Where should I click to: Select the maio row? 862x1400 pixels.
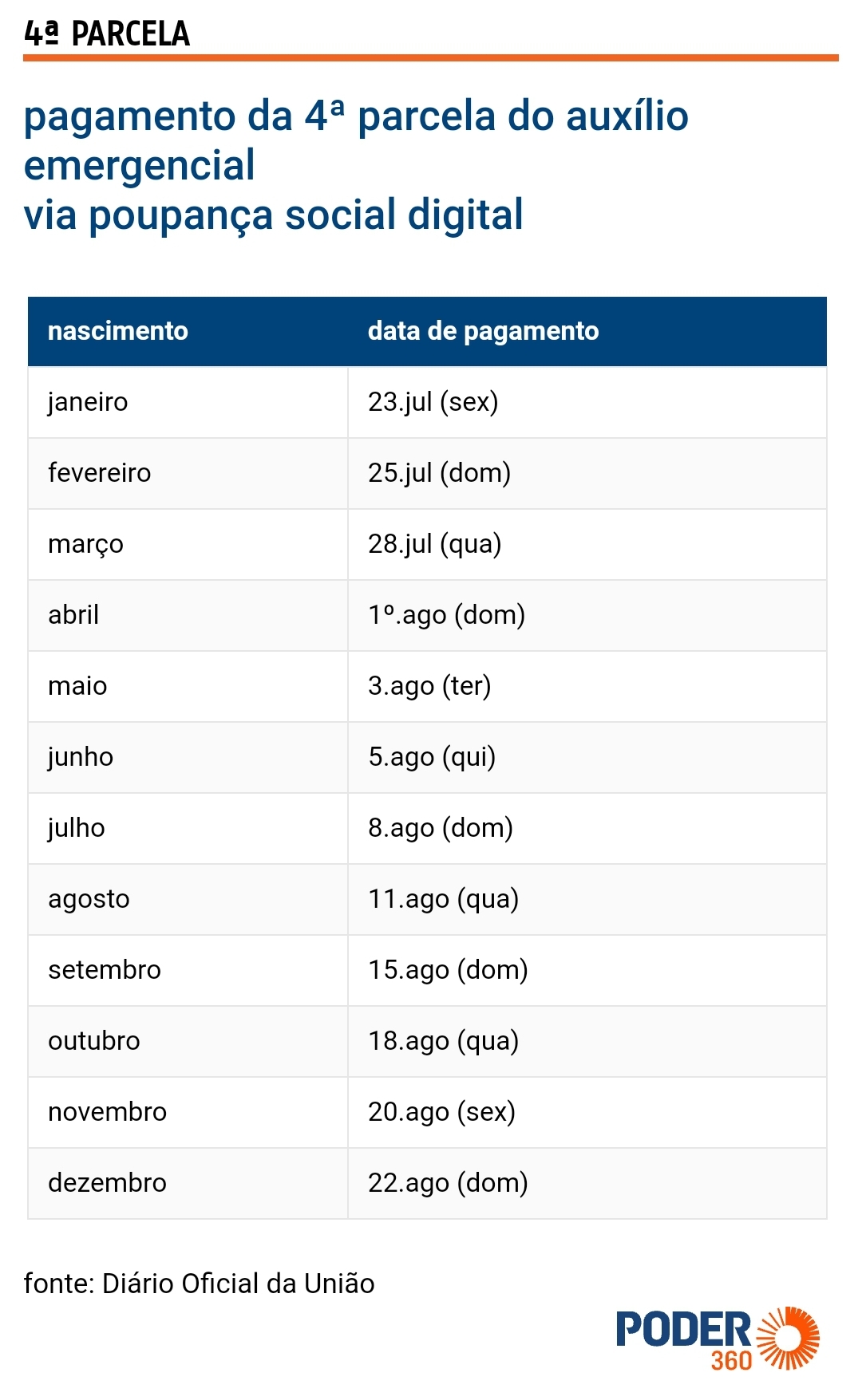[x=427, y=686]
